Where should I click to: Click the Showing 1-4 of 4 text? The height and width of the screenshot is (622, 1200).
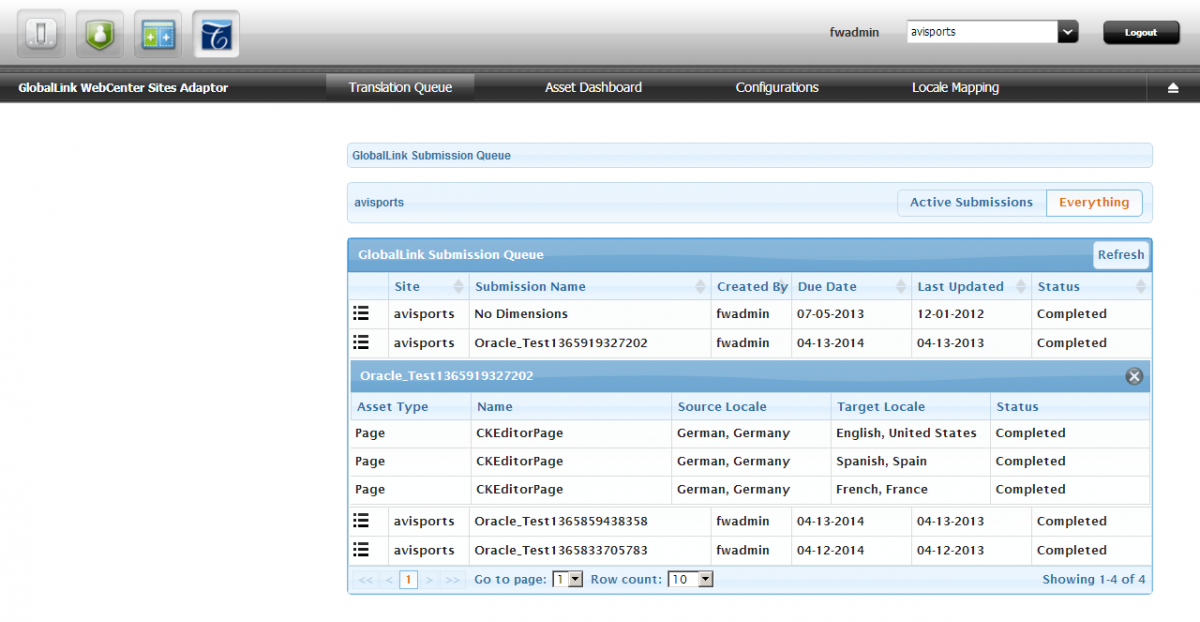coord(1094,579)
